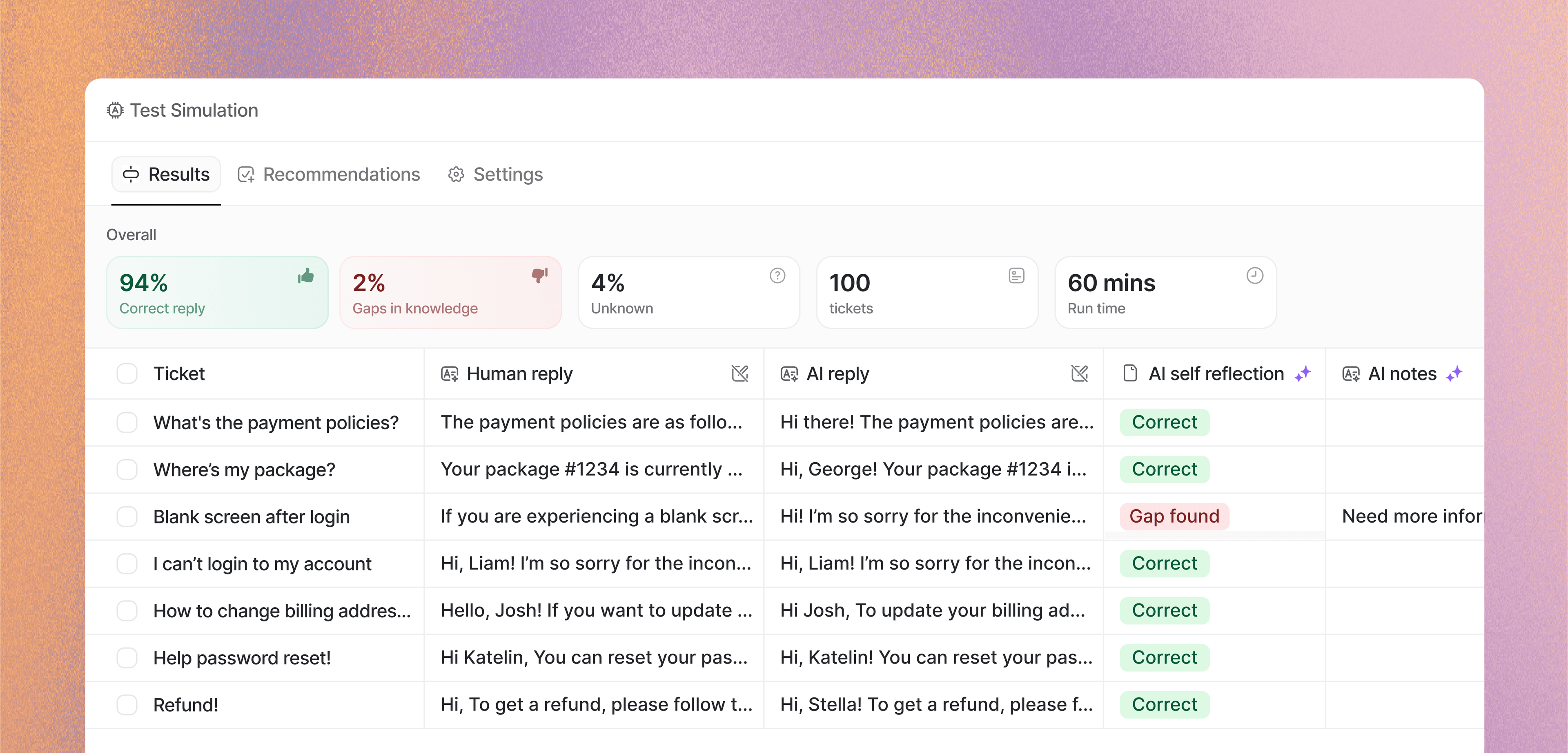Select the Where's my package? row checkbox

click(127, 470)
